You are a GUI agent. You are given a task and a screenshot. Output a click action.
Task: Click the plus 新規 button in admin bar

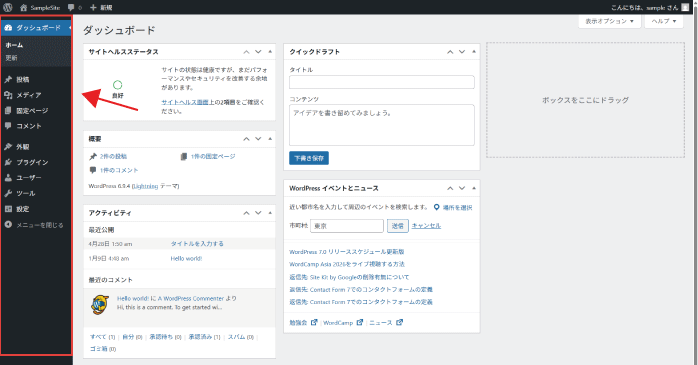coord(101,8)
